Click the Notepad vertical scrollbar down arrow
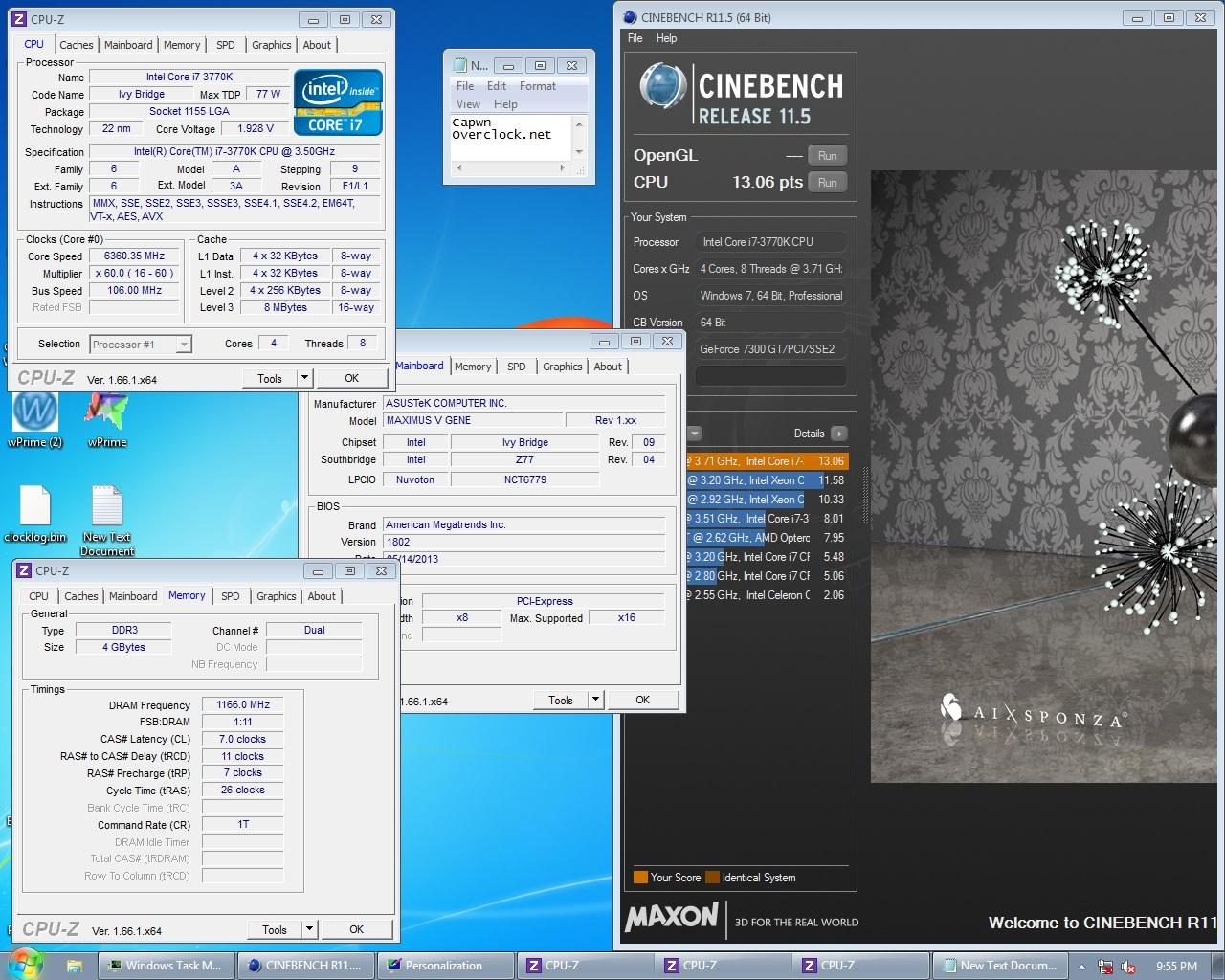Image resolution: width=1225 pixels, height=980 pixels. point(579,153)
